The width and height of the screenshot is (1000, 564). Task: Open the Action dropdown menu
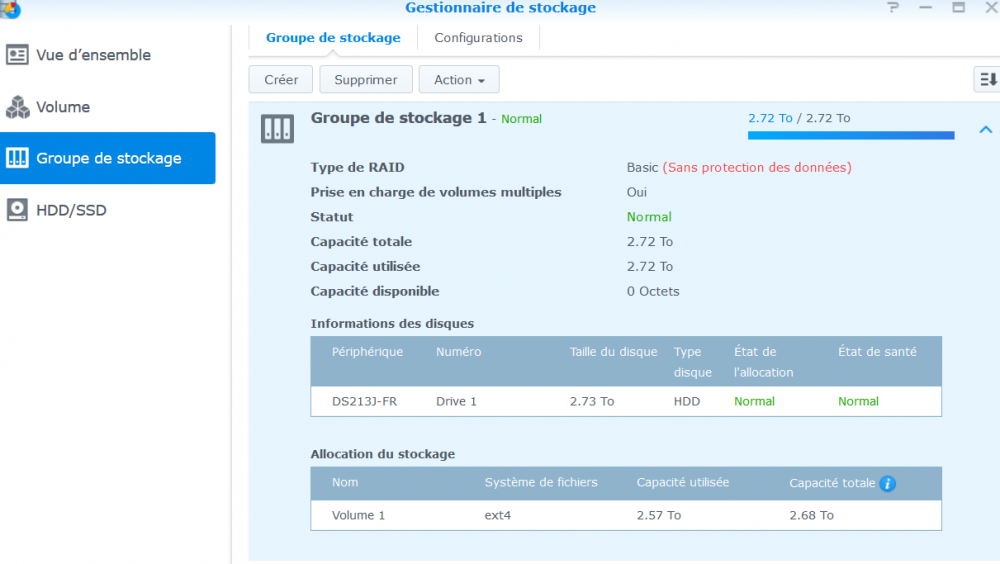click(x=459, y=80)
